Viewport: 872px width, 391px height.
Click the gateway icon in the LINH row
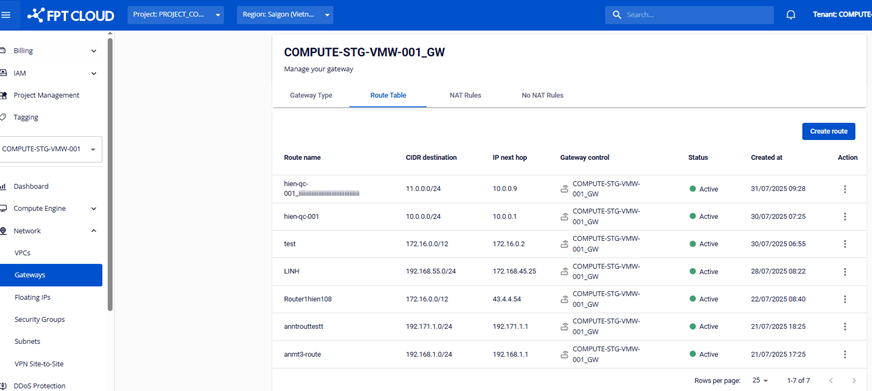tap(564, 271)
